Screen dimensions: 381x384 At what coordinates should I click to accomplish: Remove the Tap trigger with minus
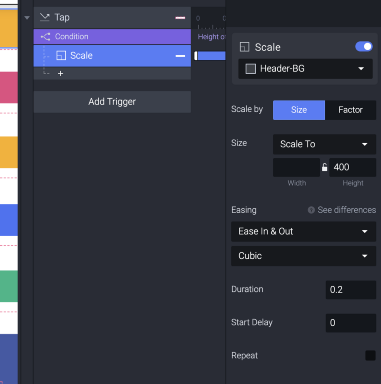coord(180,18)
